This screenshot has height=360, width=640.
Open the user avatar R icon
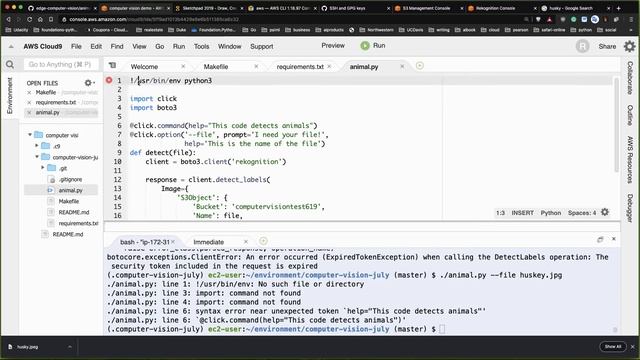[582, 47]
